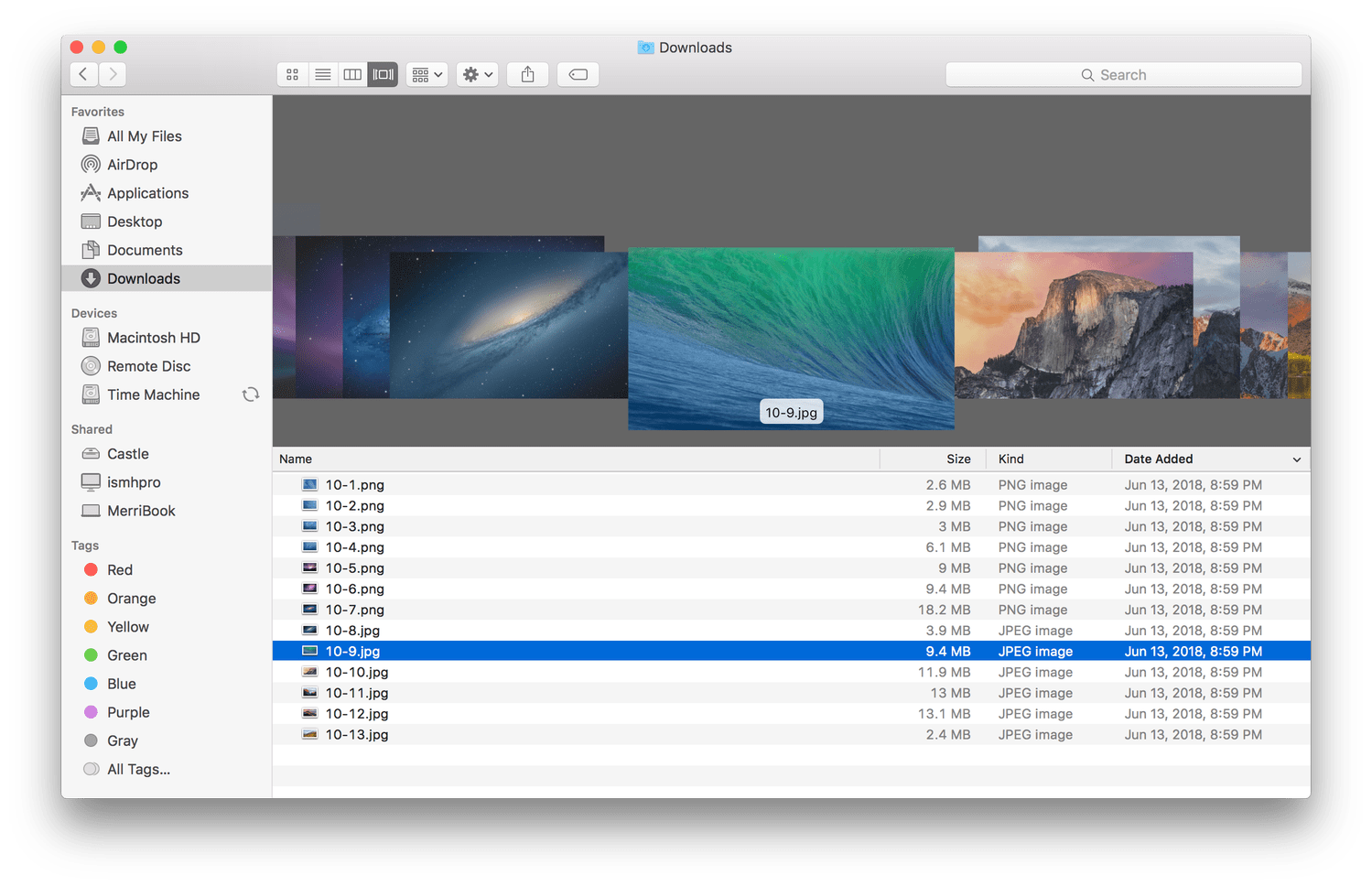1372x886 pixels.
Task: Sort files by the Size column header
Action: 957,459
